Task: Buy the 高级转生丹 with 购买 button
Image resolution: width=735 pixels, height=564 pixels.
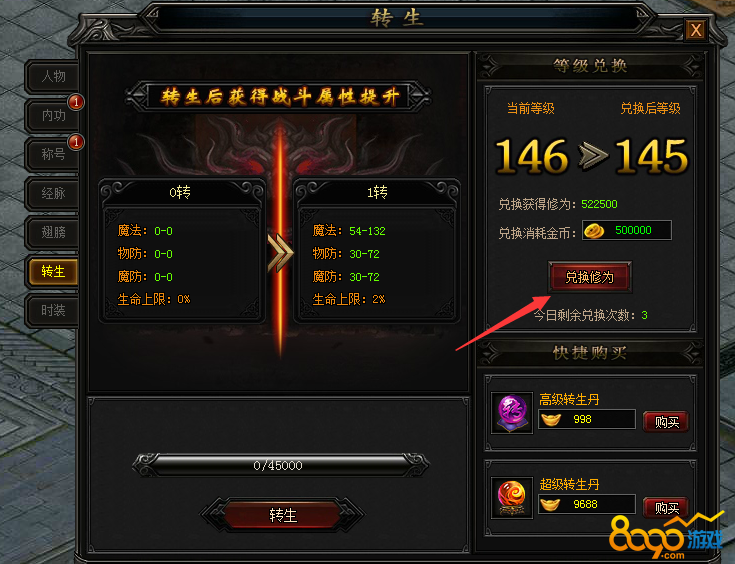Action: click(666, 422)
